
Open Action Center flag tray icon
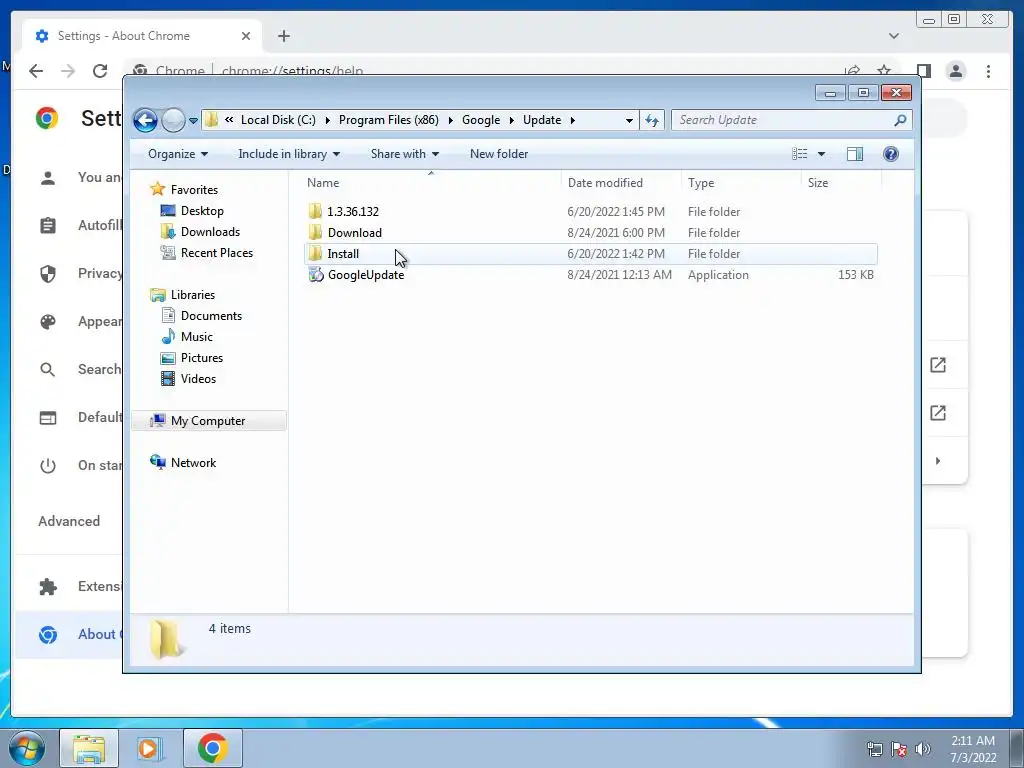coord(899,749)
